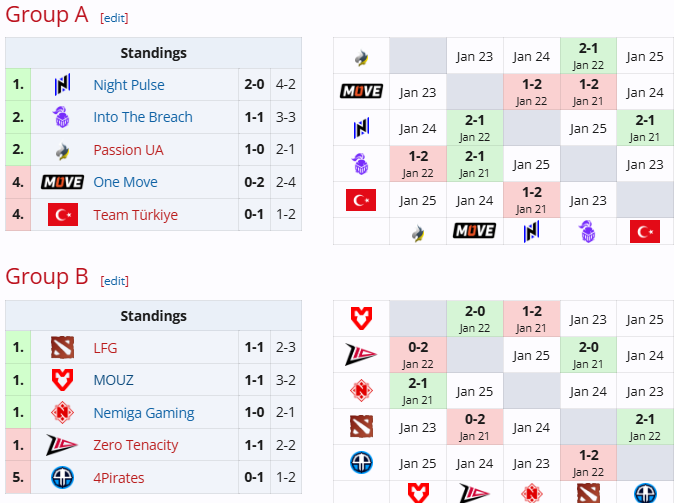Image resolution: width=674 pixels, height=503 pixels.
Task: Edit the Group A section
Action: (114, 18)
